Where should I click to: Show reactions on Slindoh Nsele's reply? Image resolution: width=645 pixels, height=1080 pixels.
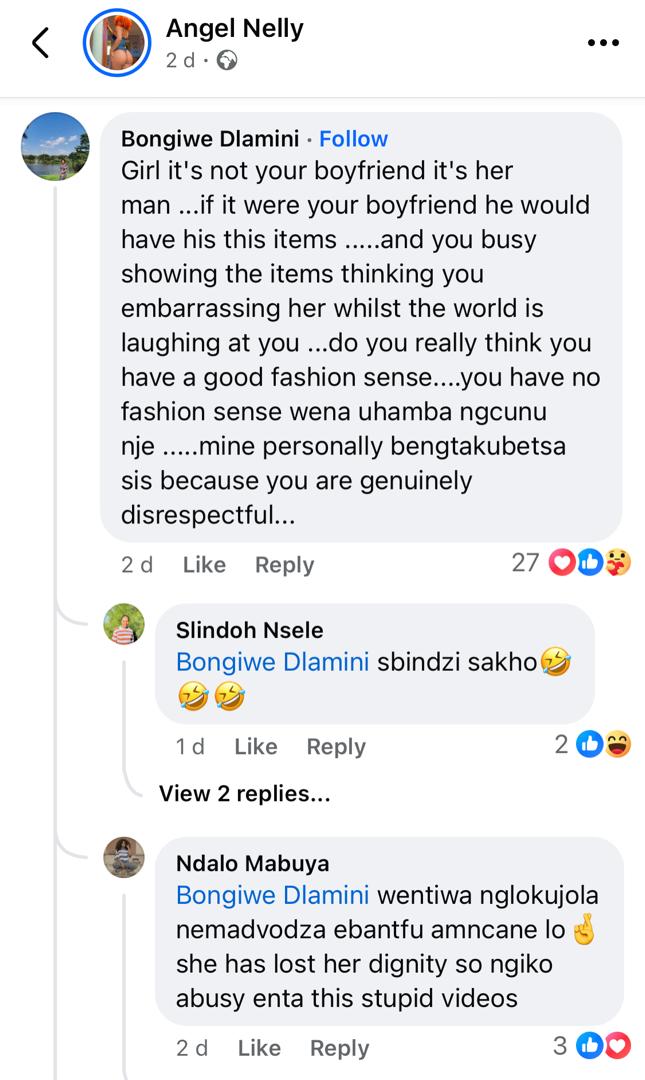pos(594,744)
